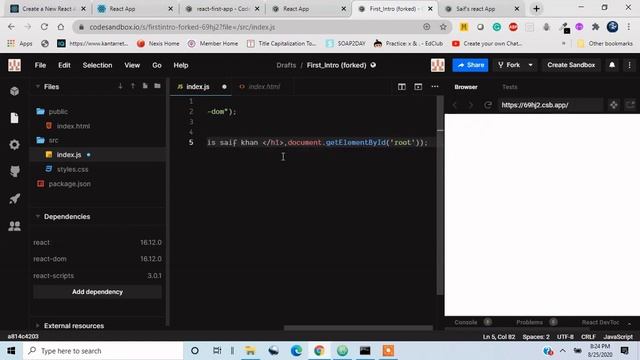640x360 pixels.
Task: Open the Go menu
Action: [157, 65]
